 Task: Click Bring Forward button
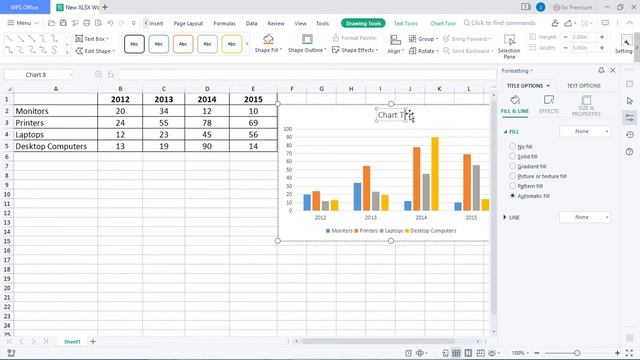click(x=467, y=39)
